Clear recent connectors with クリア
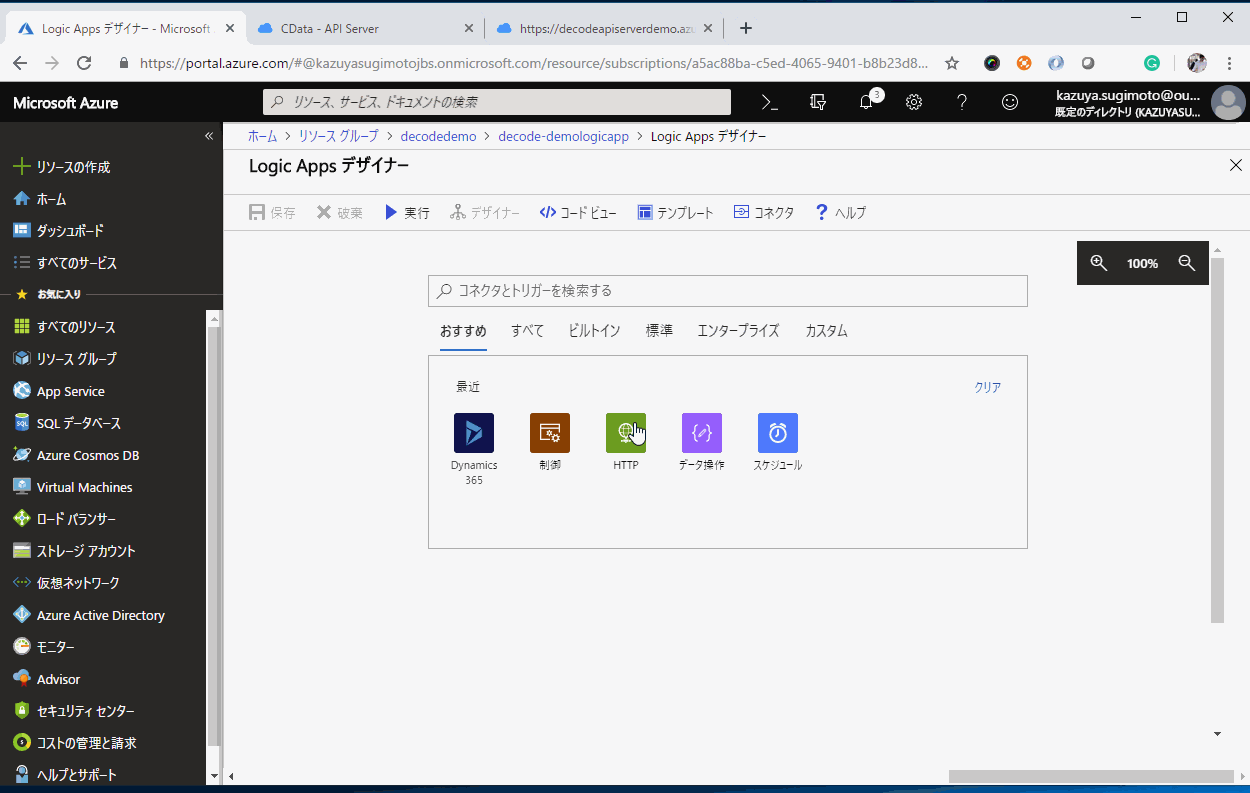The image size is (1250, 793). tap(987, 387)
